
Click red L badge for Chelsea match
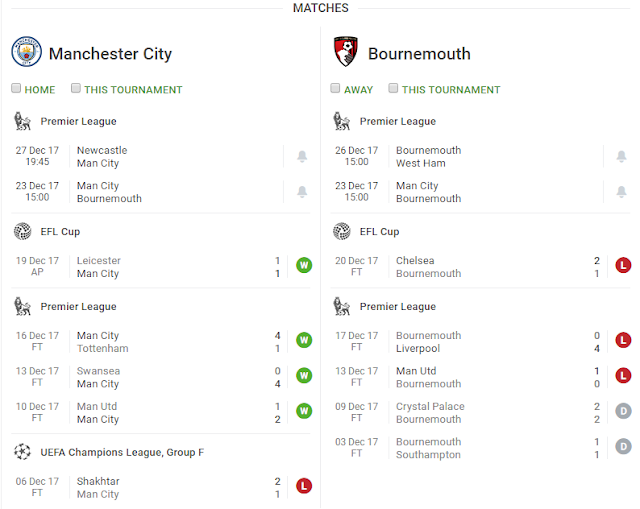point(623,266)
